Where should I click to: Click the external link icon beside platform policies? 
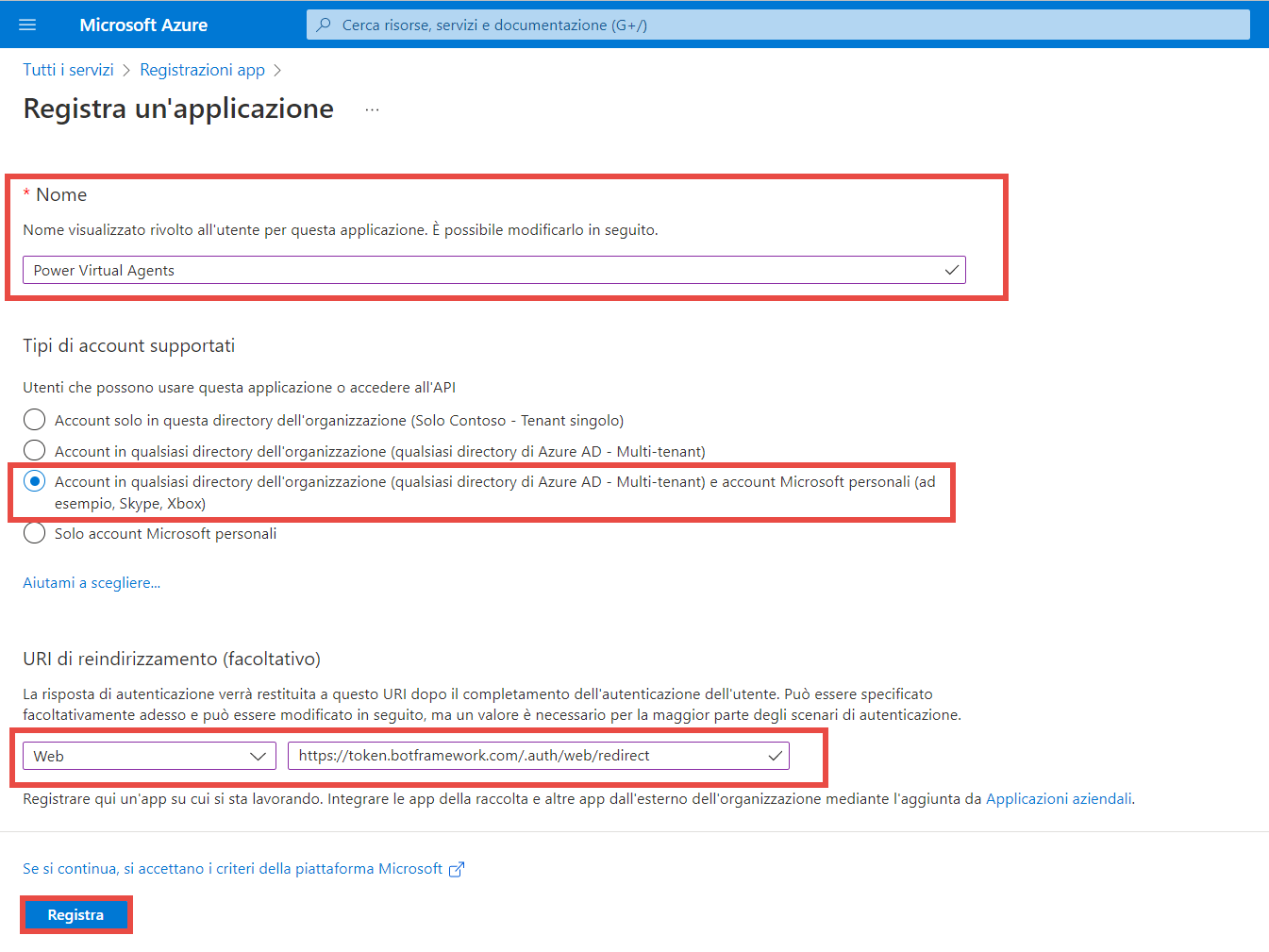[457, 869]
